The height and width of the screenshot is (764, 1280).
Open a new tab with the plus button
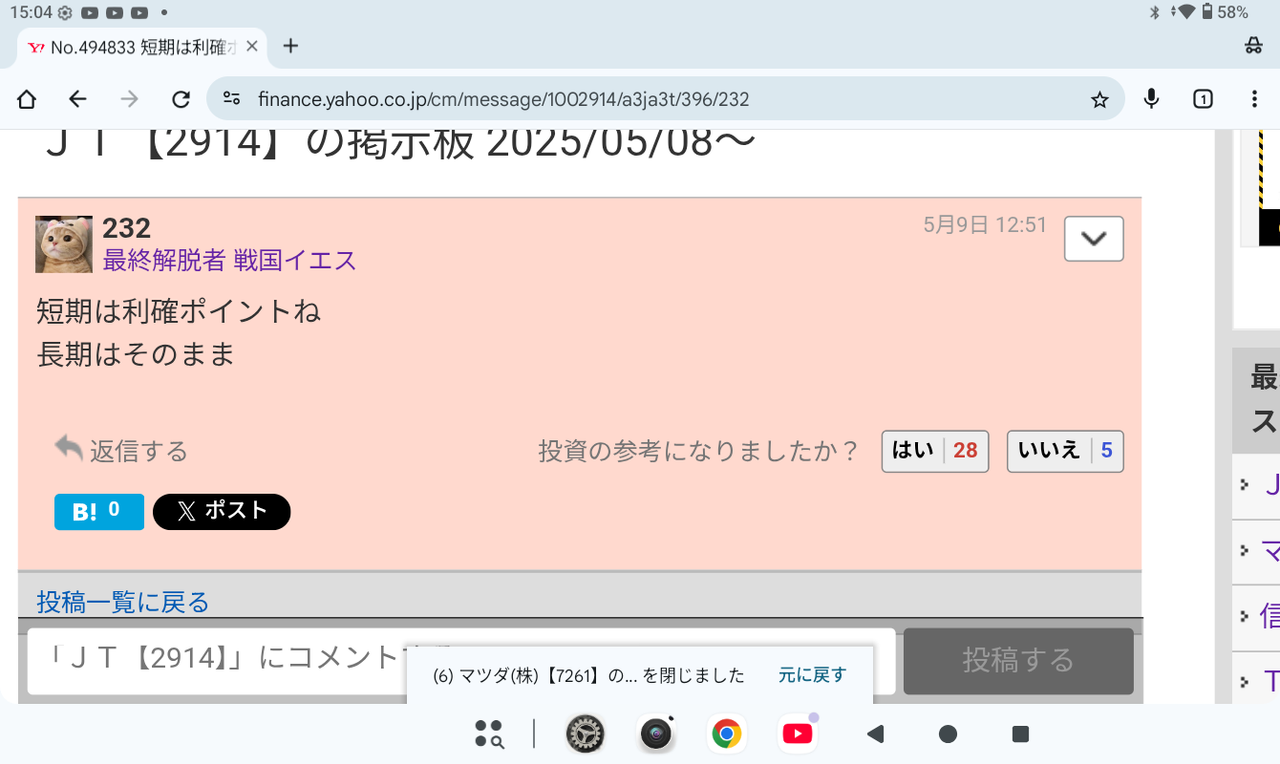pyautogui.click(x=290, y=46)
